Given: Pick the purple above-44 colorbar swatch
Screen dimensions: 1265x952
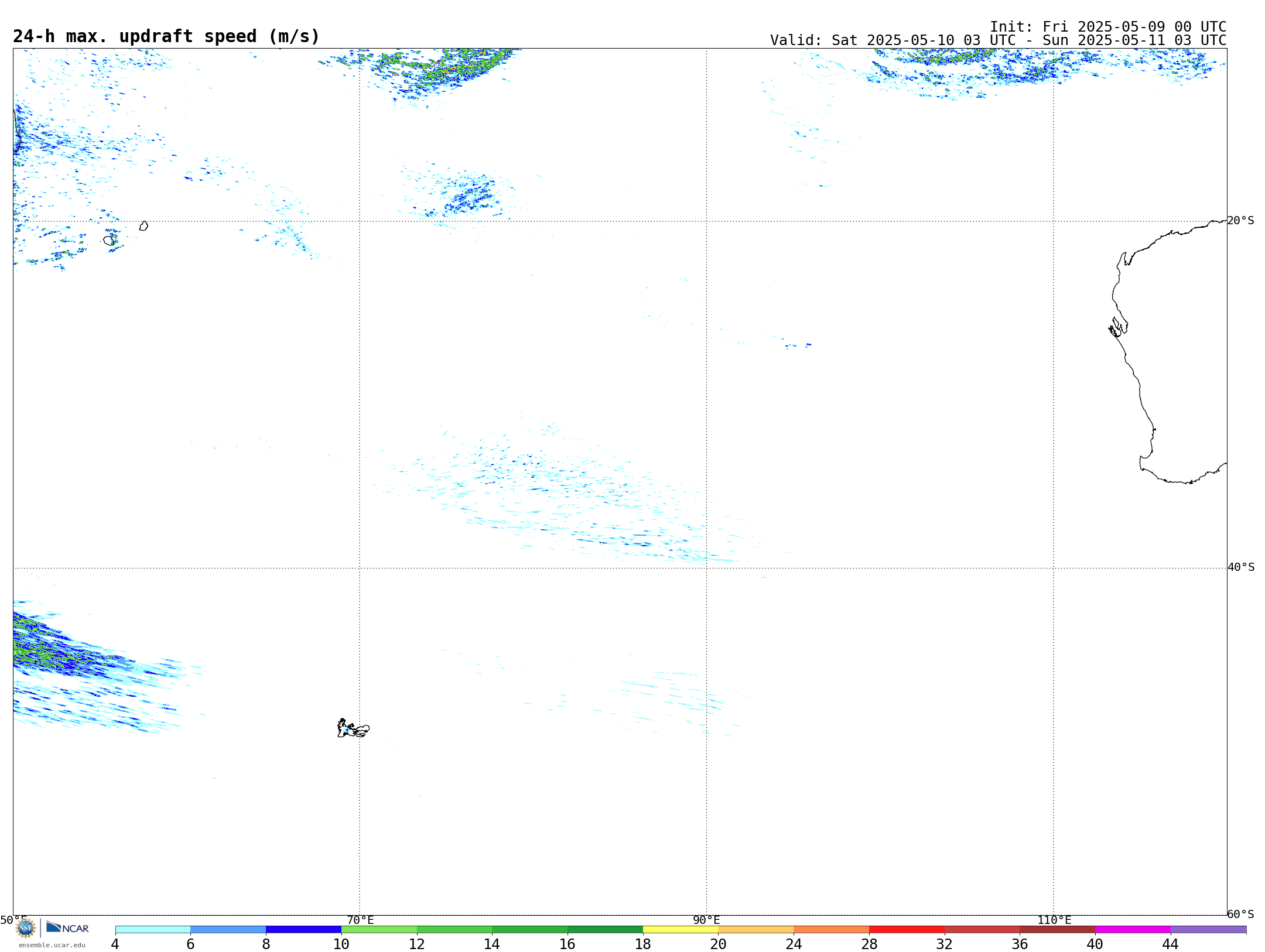Looking at the screenshot, I should coord(1209,929).
